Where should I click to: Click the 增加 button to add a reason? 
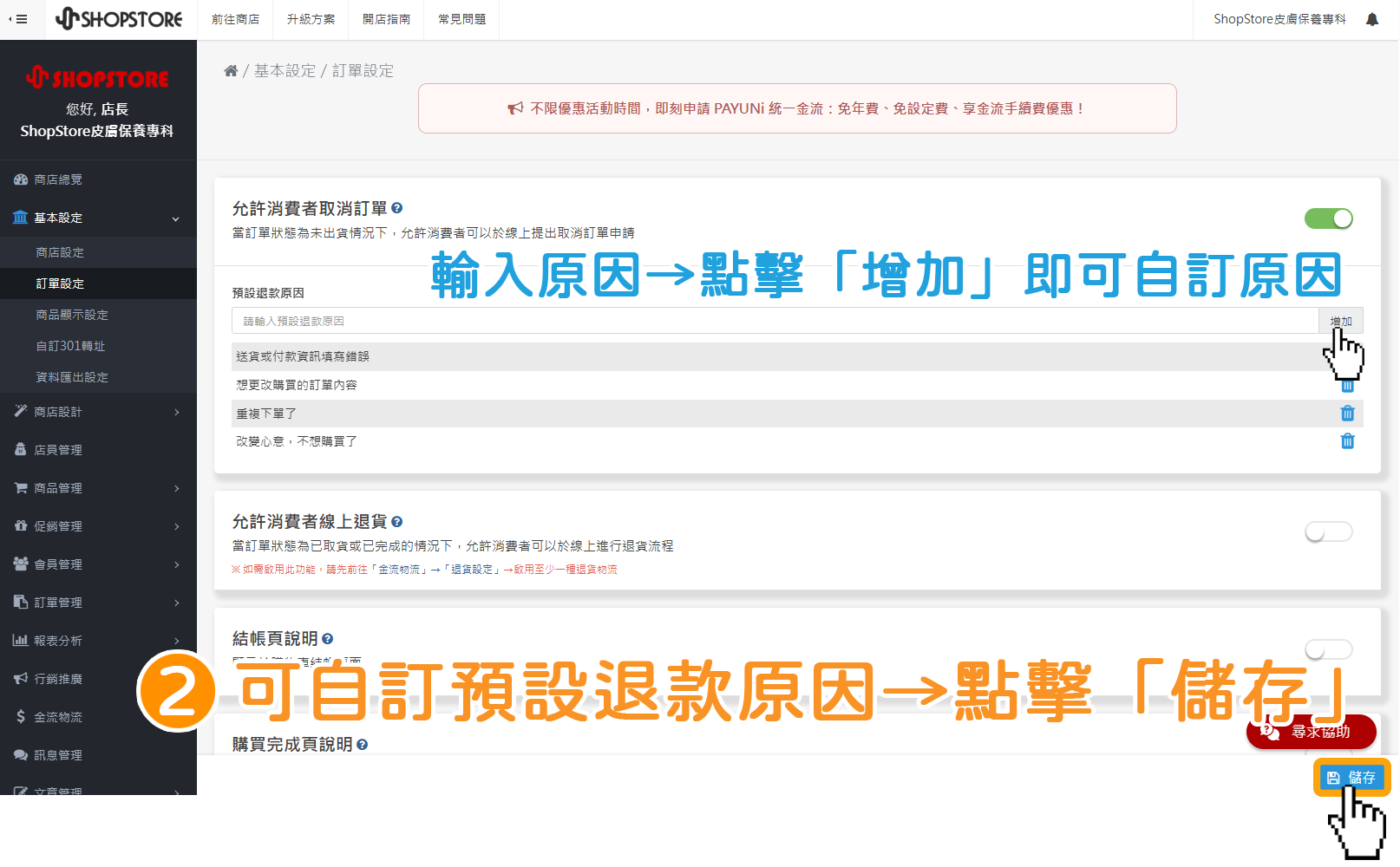point(1340,320)
